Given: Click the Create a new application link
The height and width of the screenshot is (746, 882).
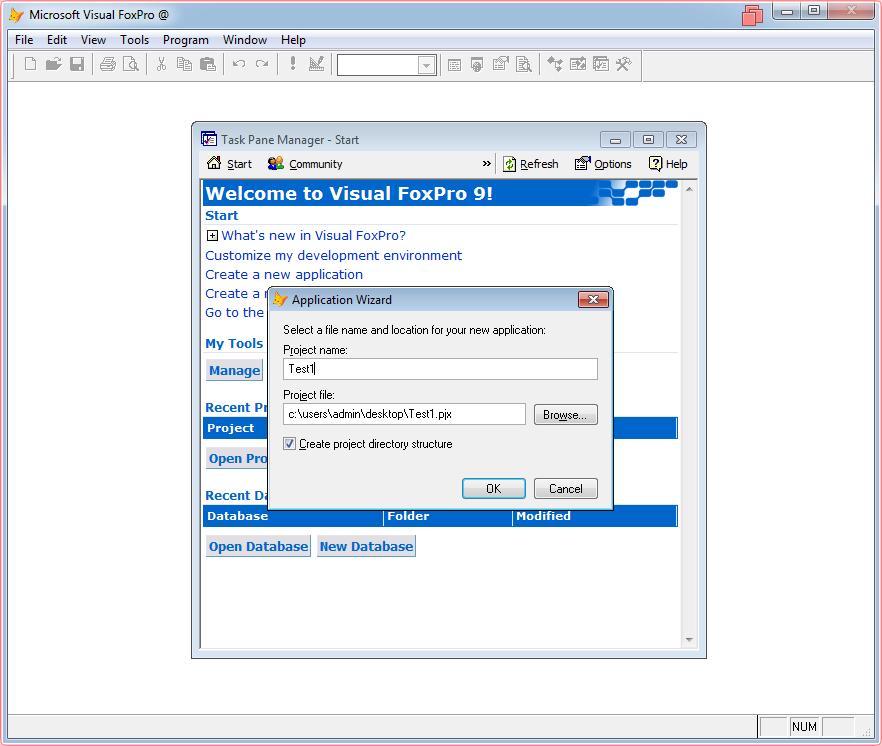Looking at the screenshot, I should tap(284, 275).
